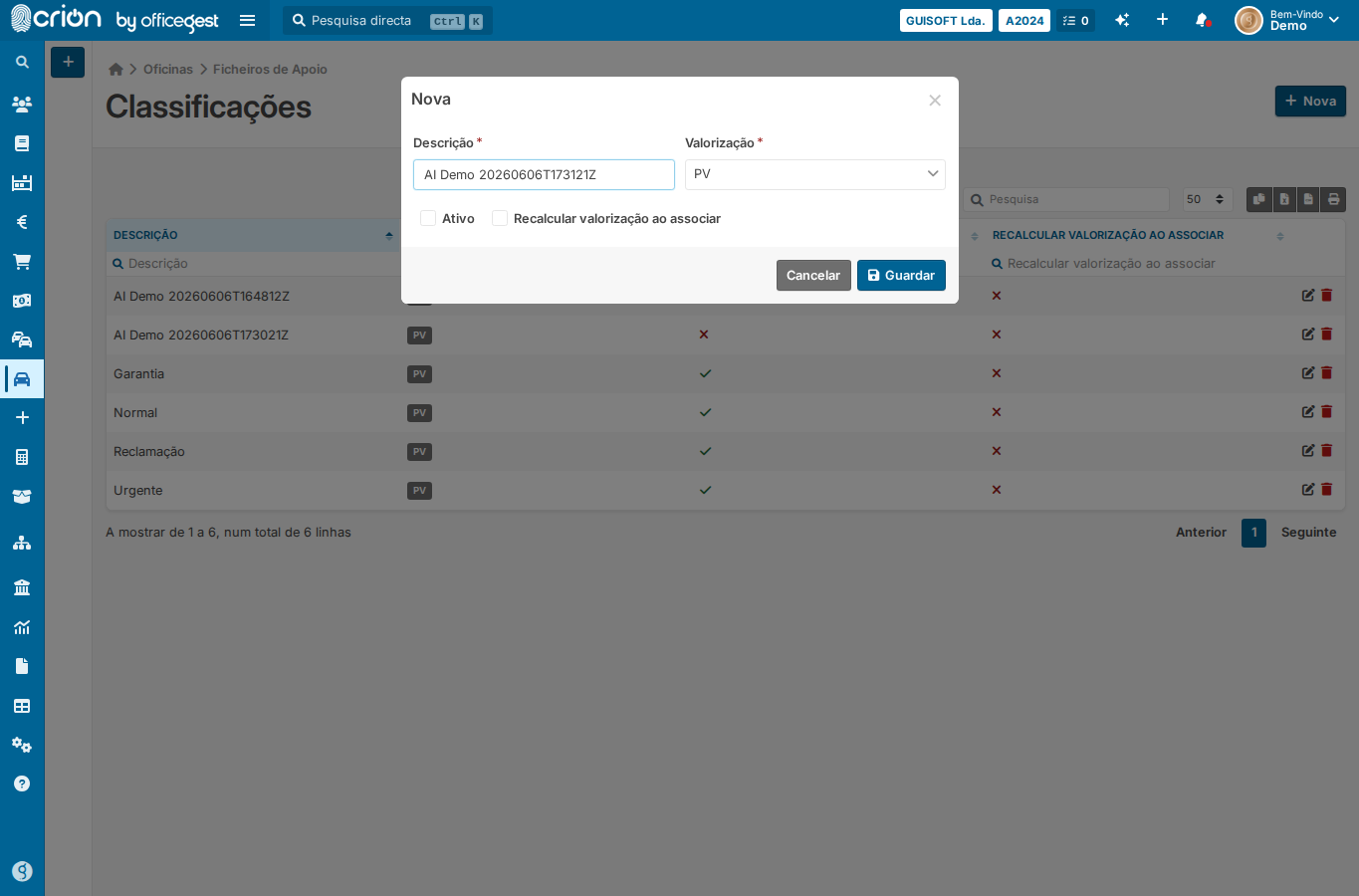Focus the Pesquisa directa search box
This screenshot has width=1359, height=896.
(387, 20)
